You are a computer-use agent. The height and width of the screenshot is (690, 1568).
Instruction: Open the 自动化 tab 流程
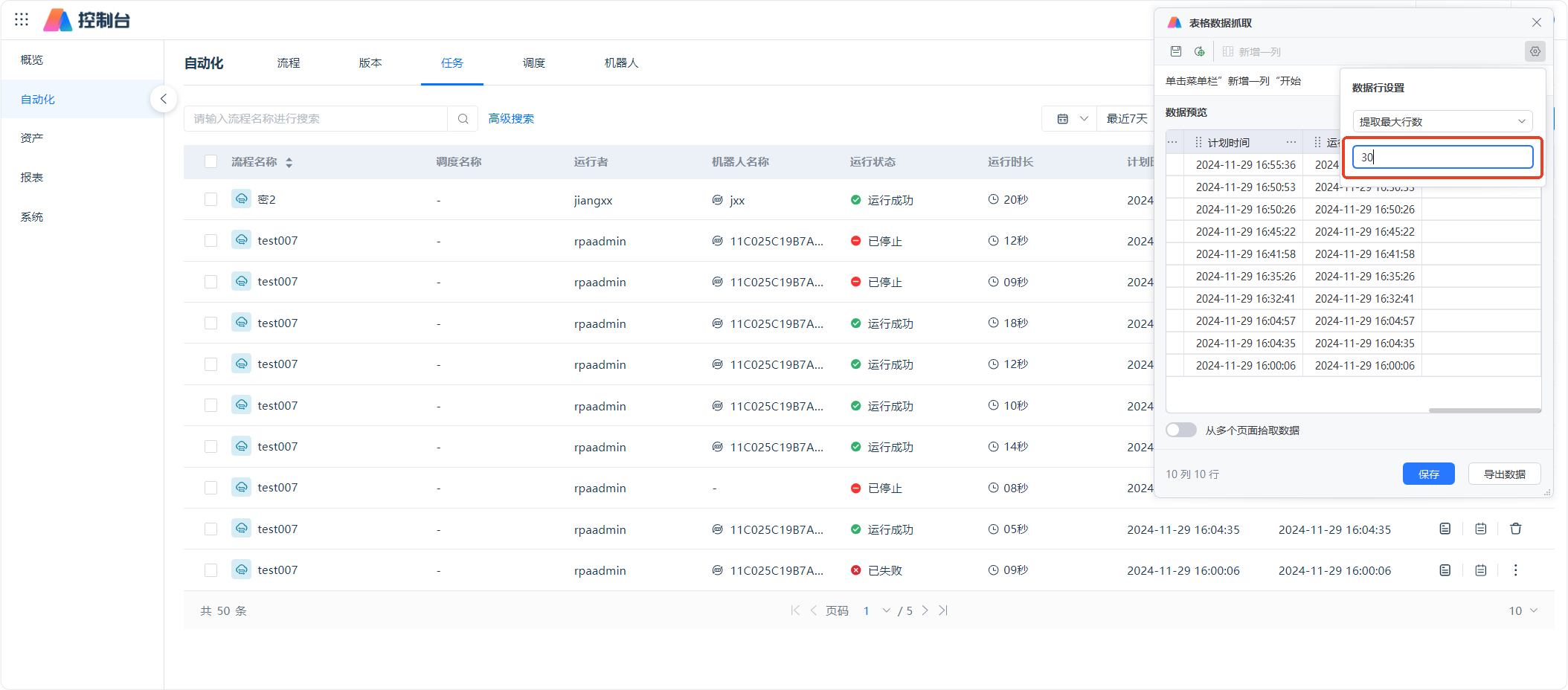pyautogui.click(x=289, y=63)
